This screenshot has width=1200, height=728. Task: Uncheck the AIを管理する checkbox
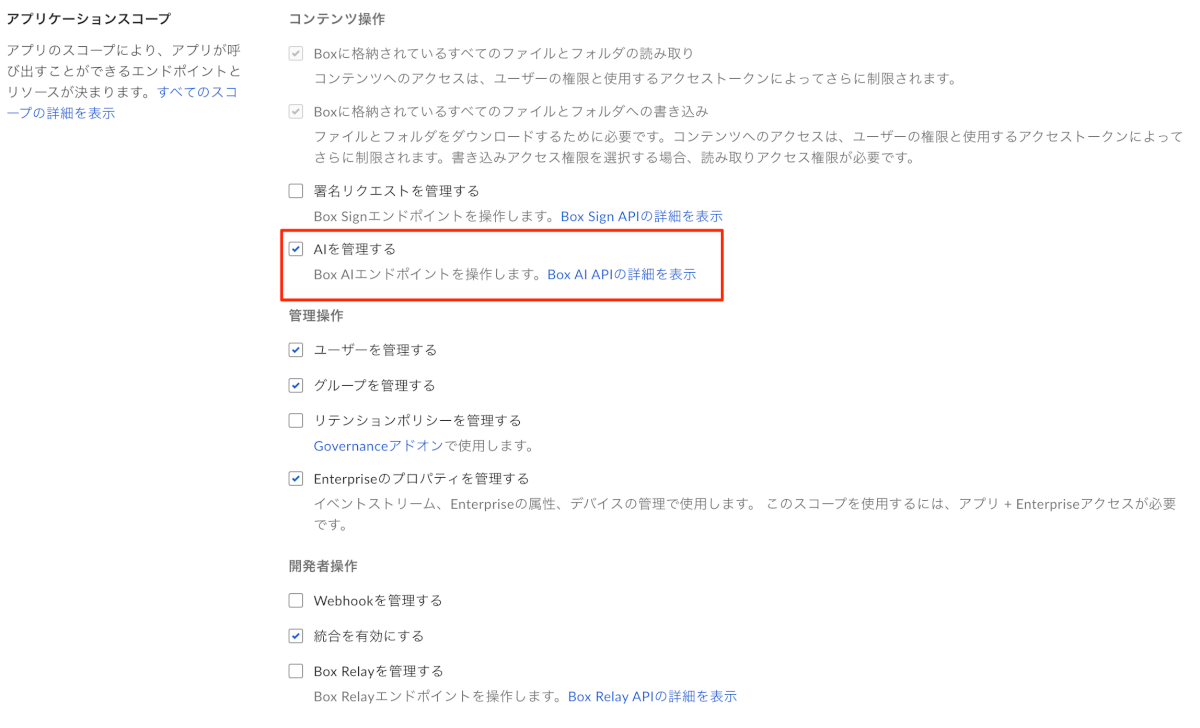point(296,249)
